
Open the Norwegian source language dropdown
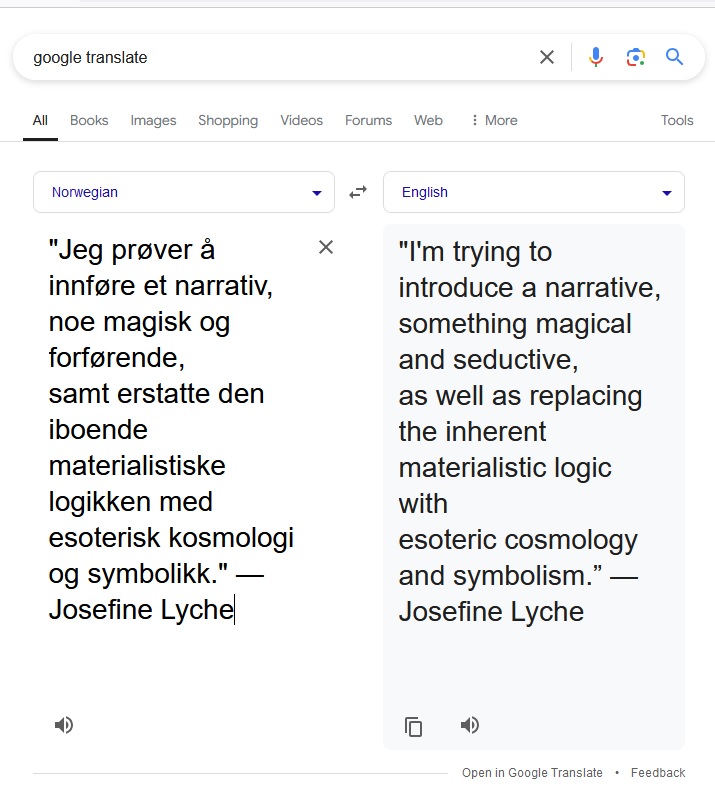(184, 192)
